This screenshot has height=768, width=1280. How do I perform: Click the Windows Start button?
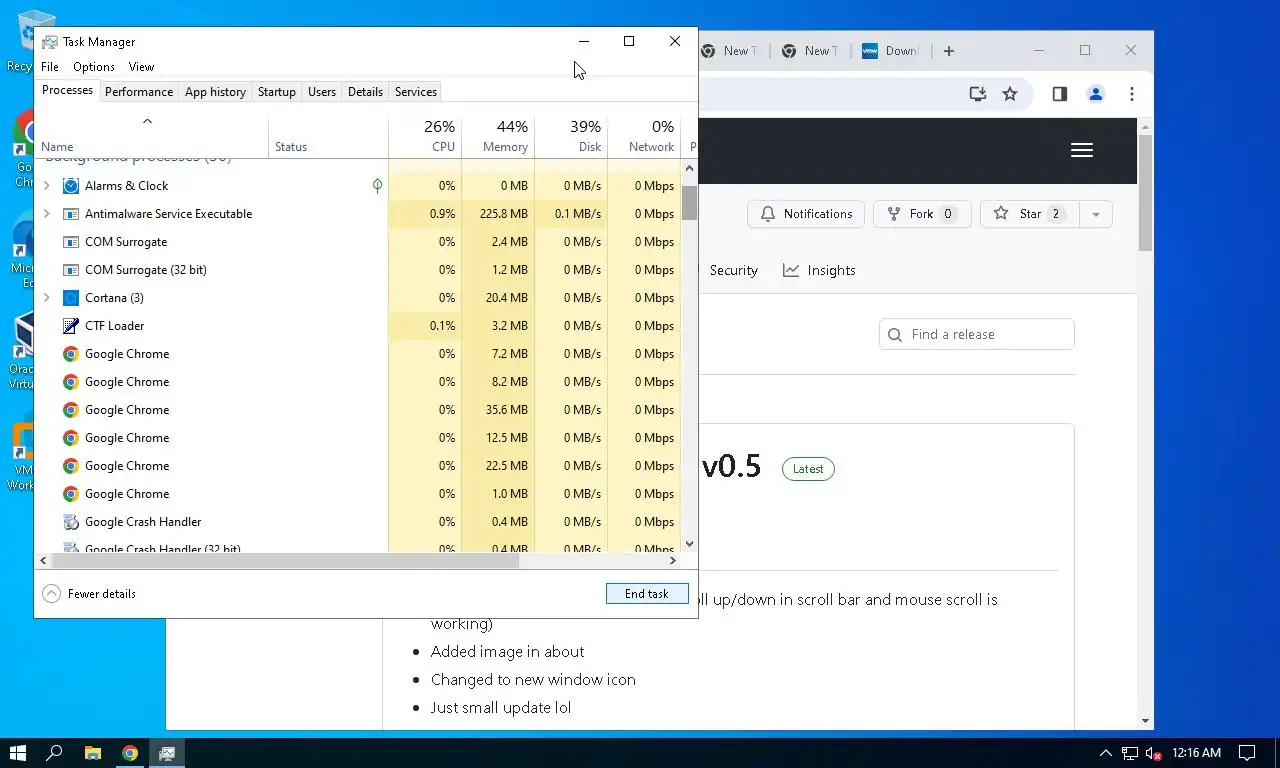[x=17, y=753]
